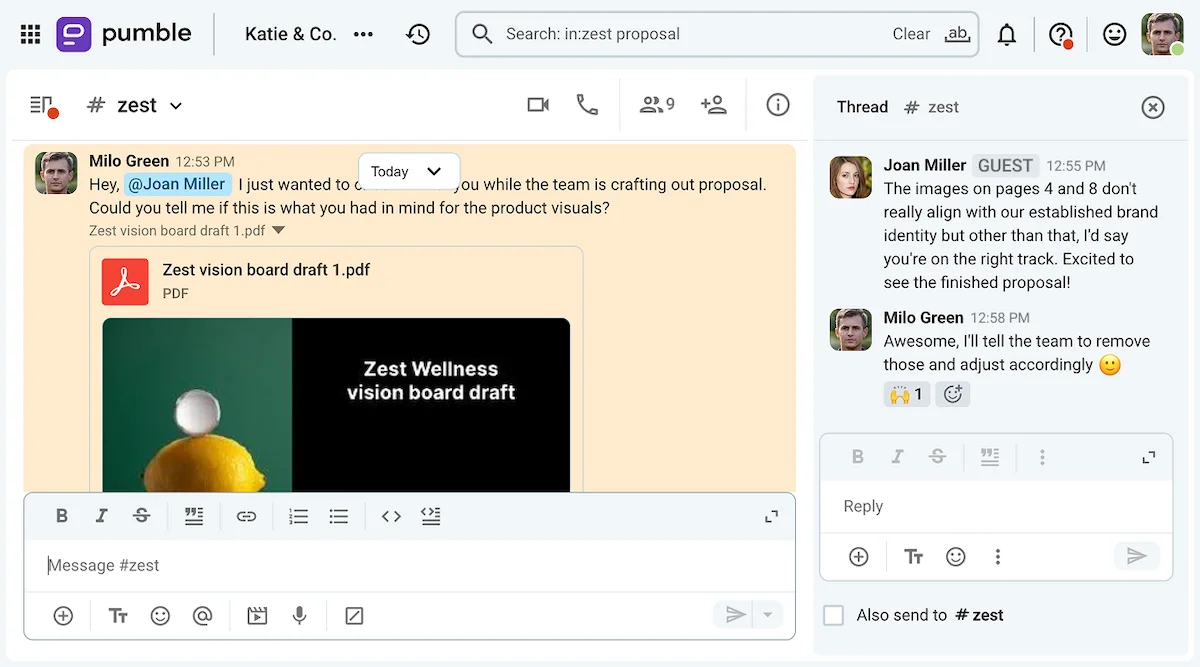The height and width of the screenshot is (667, 1200).
Task: Check the Also send to #zest checkbox
Action: tap(833, 615)
